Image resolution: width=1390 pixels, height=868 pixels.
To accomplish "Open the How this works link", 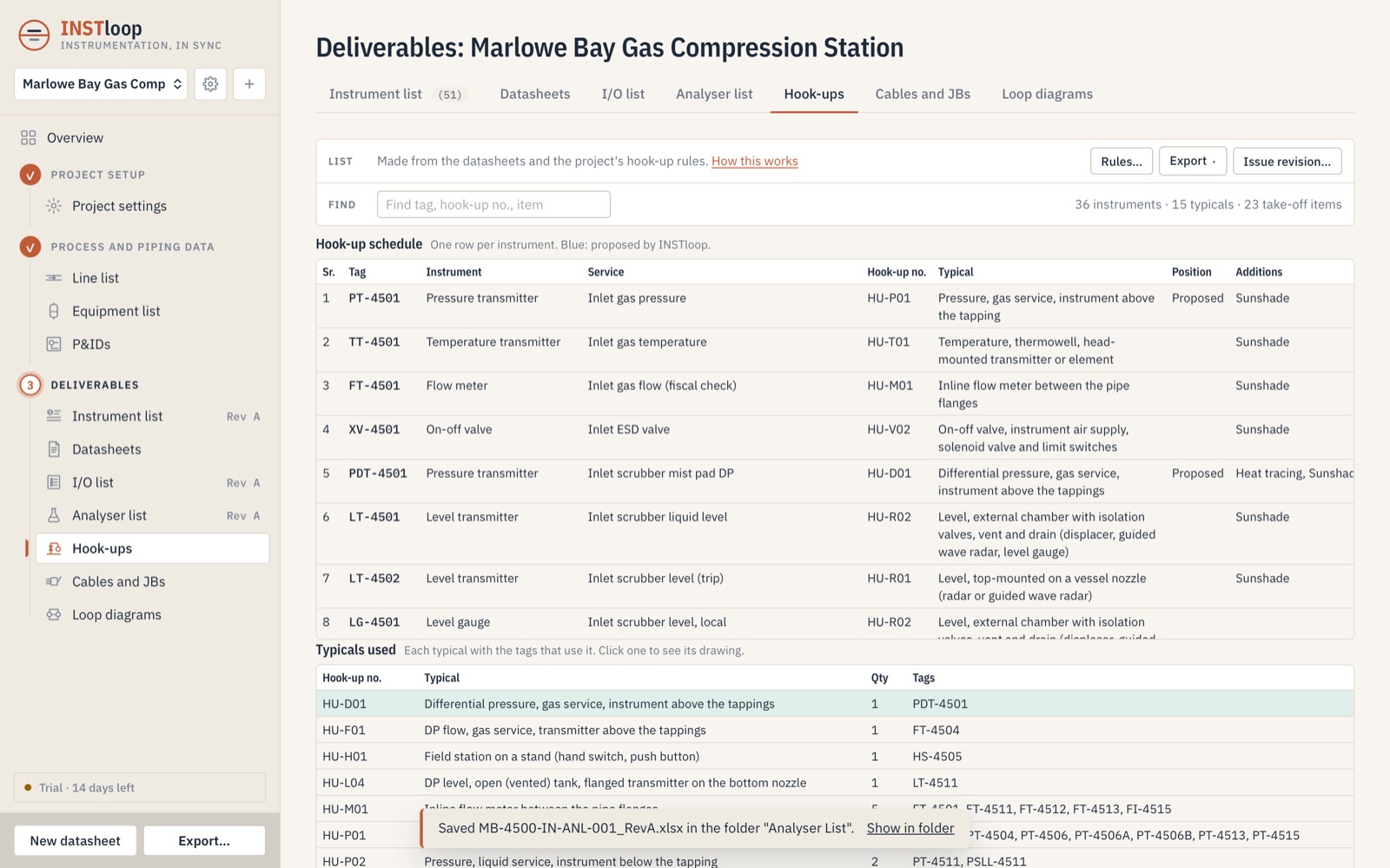I will 754,161.
